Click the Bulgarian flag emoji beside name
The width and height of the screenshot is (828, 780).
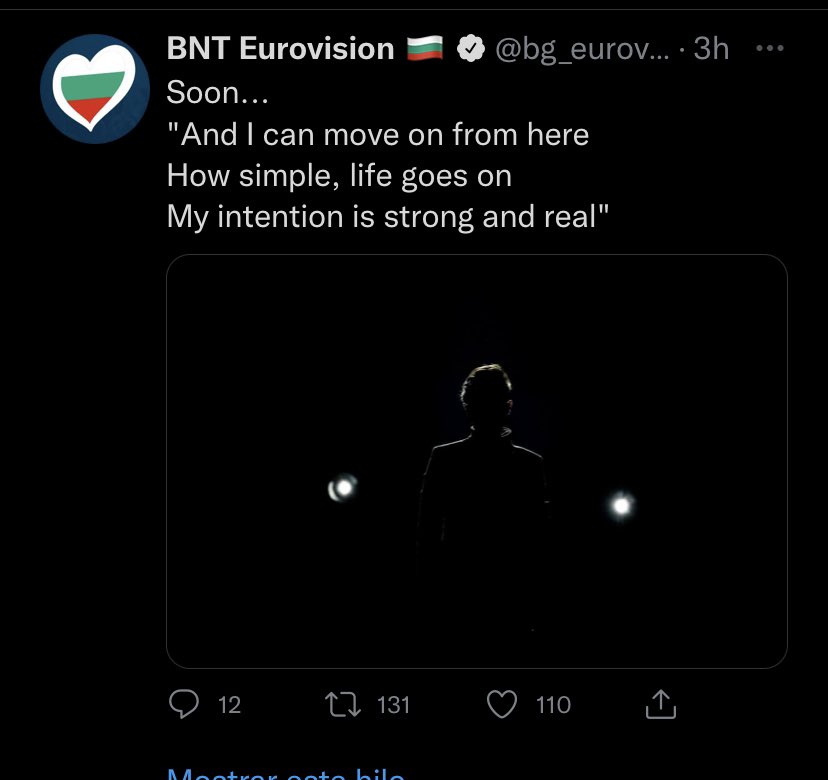[x=424, y=49]
